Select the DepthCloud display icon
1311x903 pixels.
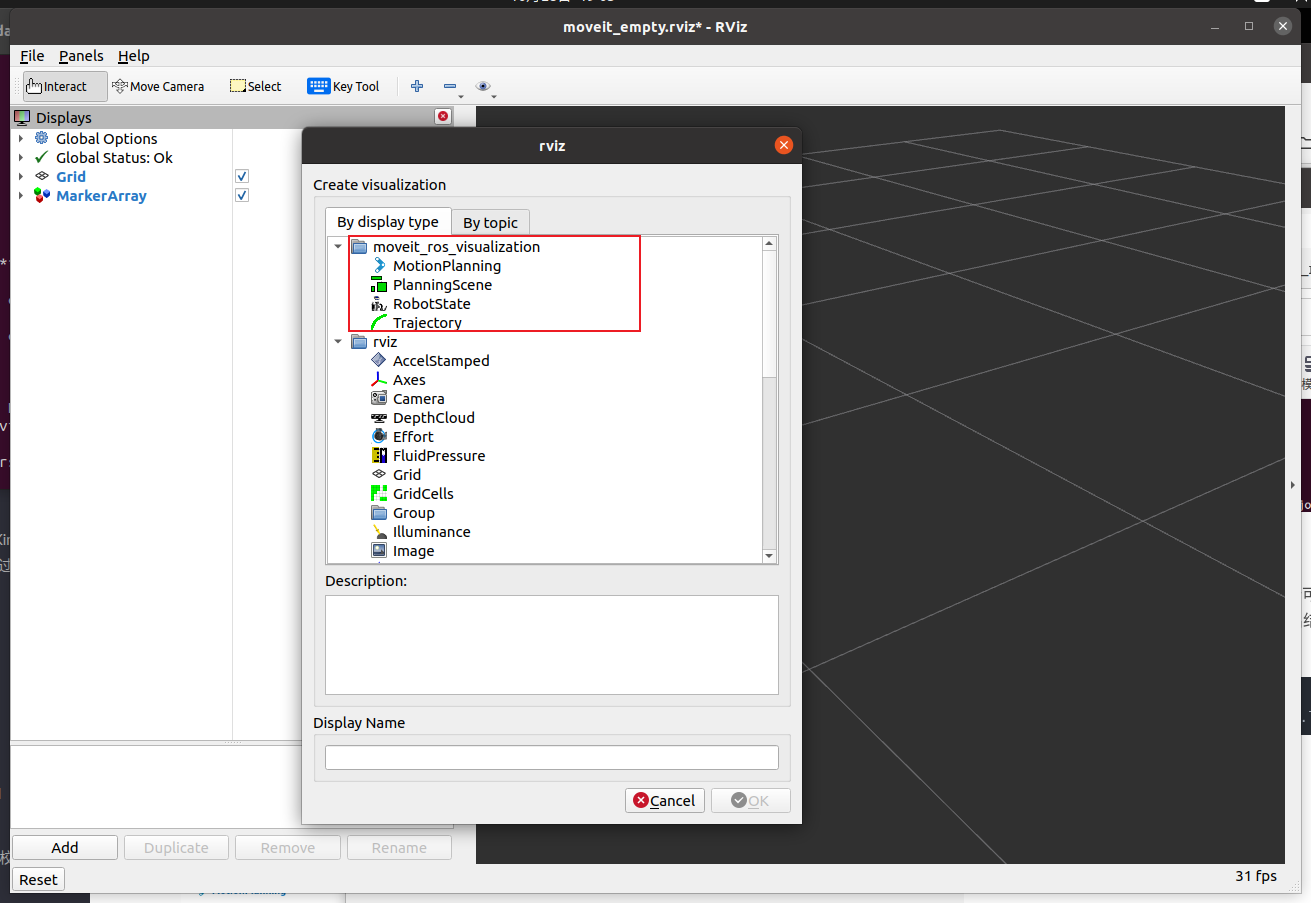tap(379, 418)
